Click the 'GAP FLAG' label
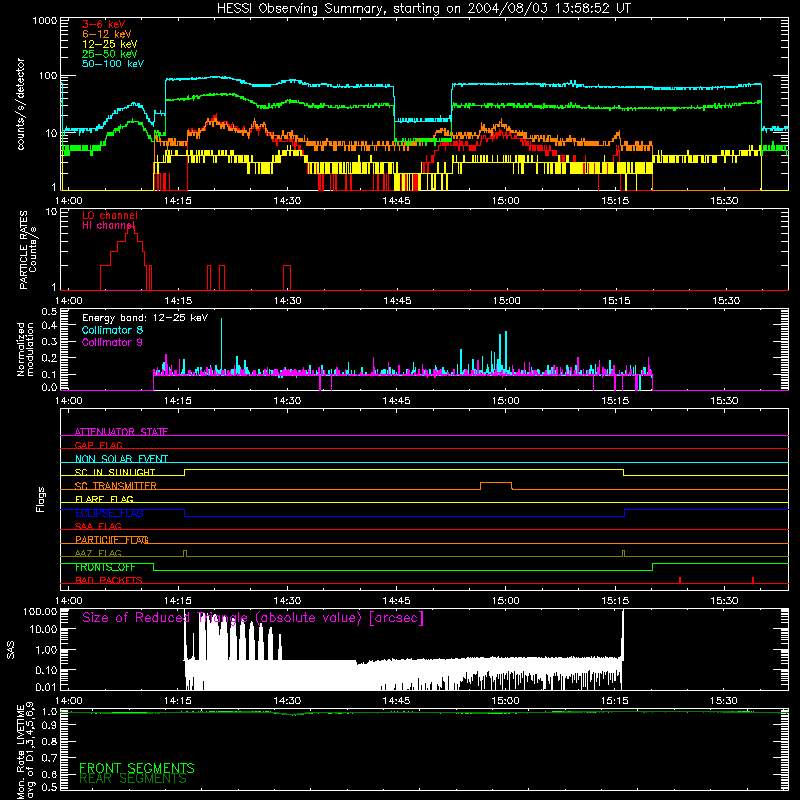Screen dimensions: 800x800 tap(98, 445)
